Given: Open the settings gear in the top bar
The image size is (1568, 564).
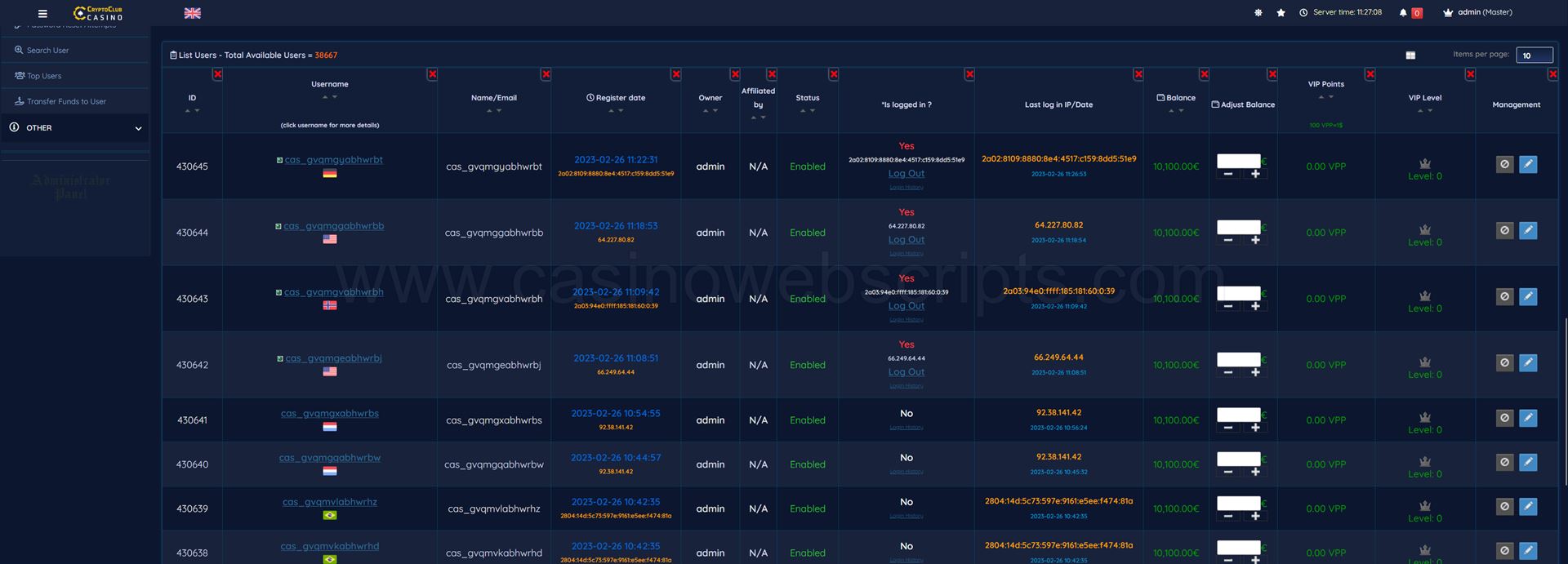Looking at the screenshot, I should pos(1258,13).
